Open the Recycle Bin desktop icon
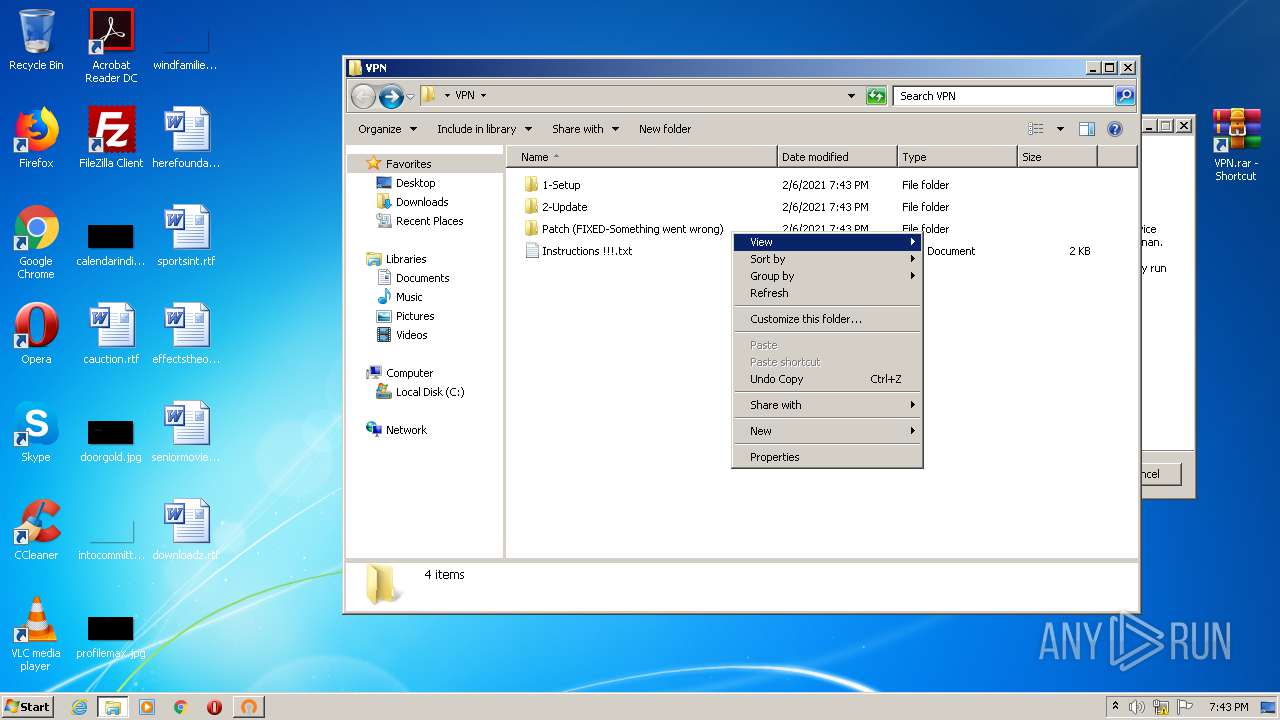 point(36,40)
